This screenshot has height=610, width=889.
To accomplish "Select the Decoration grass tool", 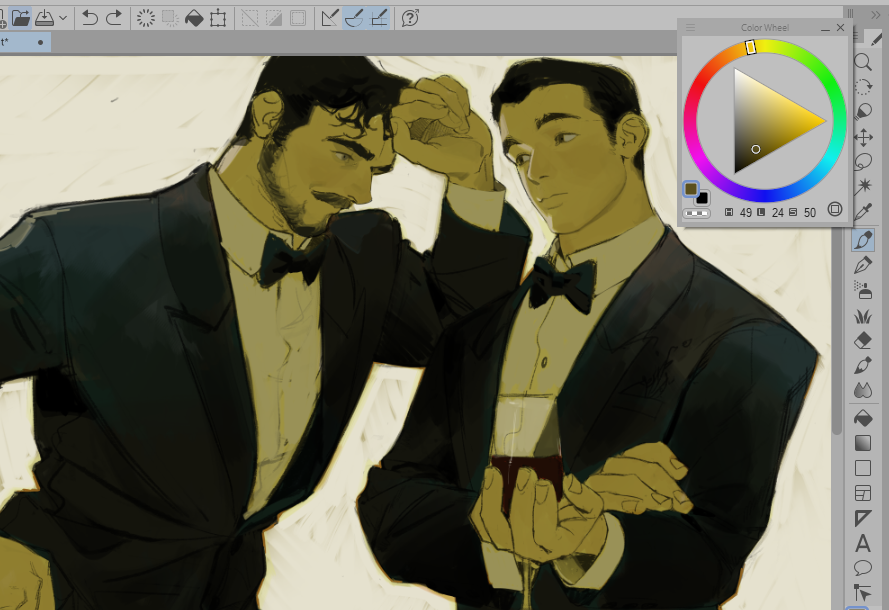I will 863,315.
